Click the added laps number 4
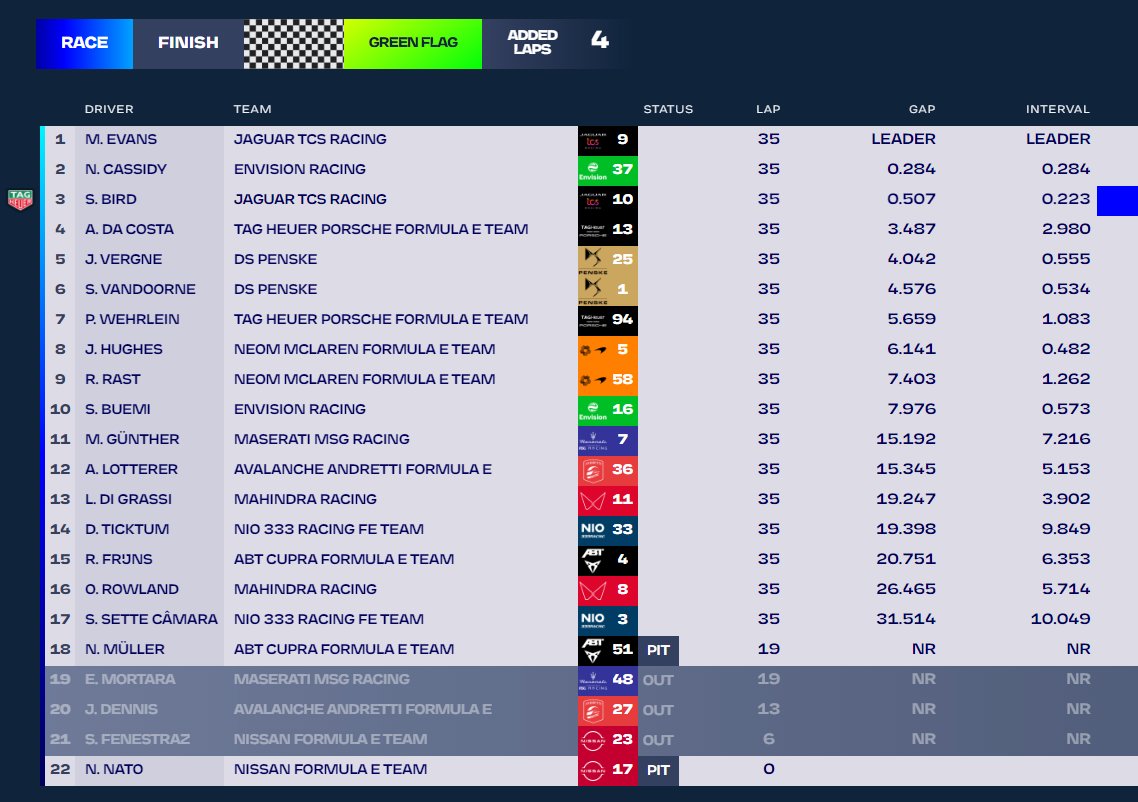 pyautogui.click(x=599, y=39)
